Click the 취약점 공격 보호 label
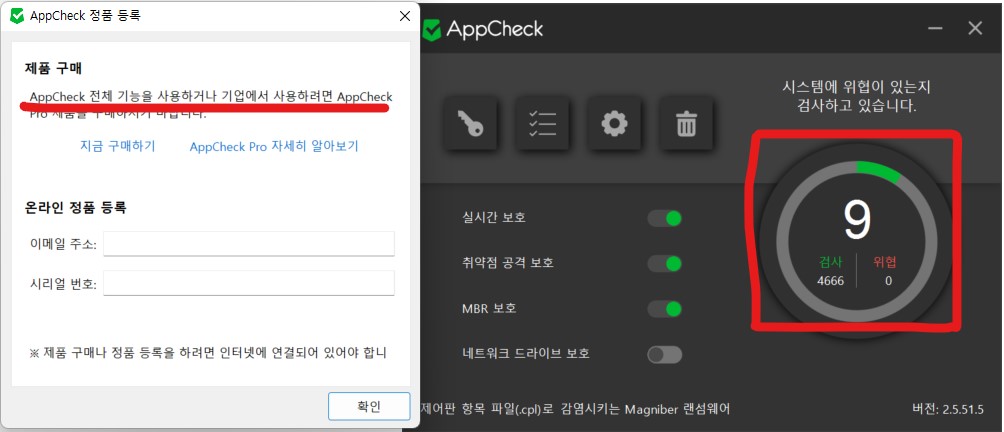Viewport: 1004px width, 432px height. click(507, 262)
